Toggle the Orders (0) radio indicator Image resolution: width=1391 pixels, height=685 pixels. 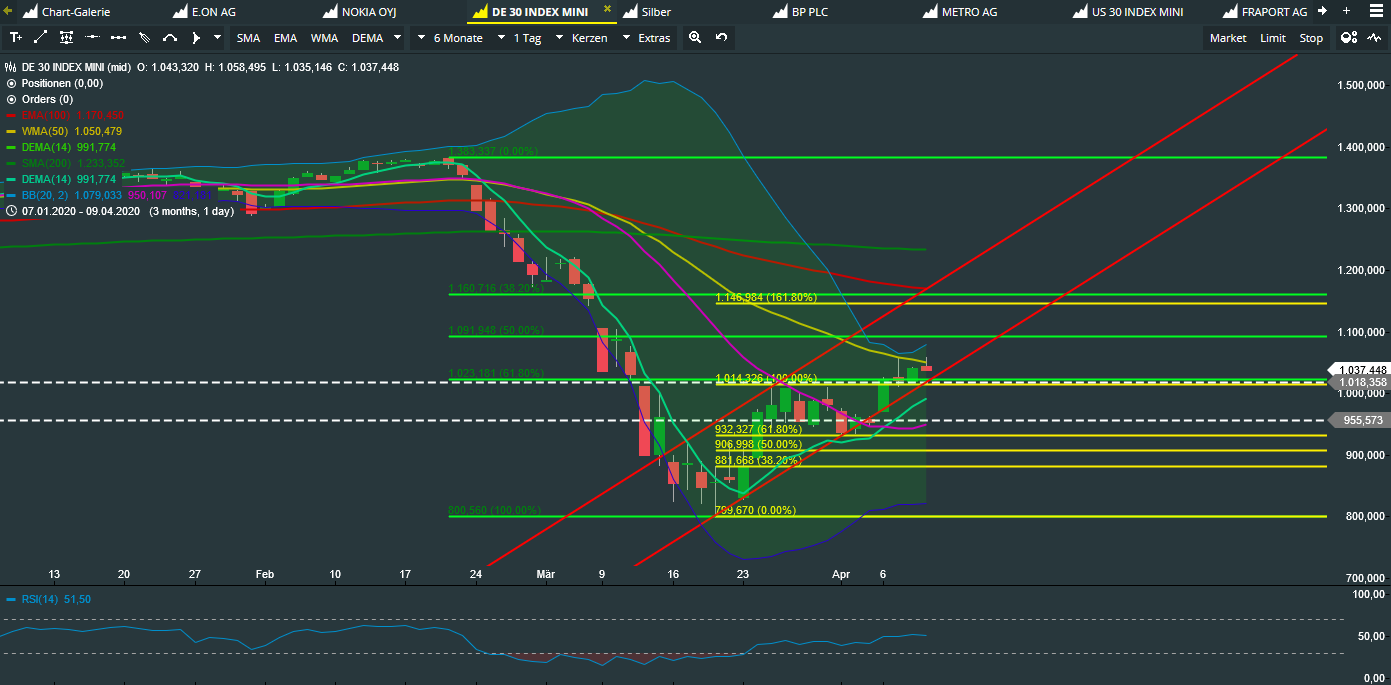click(x=11, y=99)
